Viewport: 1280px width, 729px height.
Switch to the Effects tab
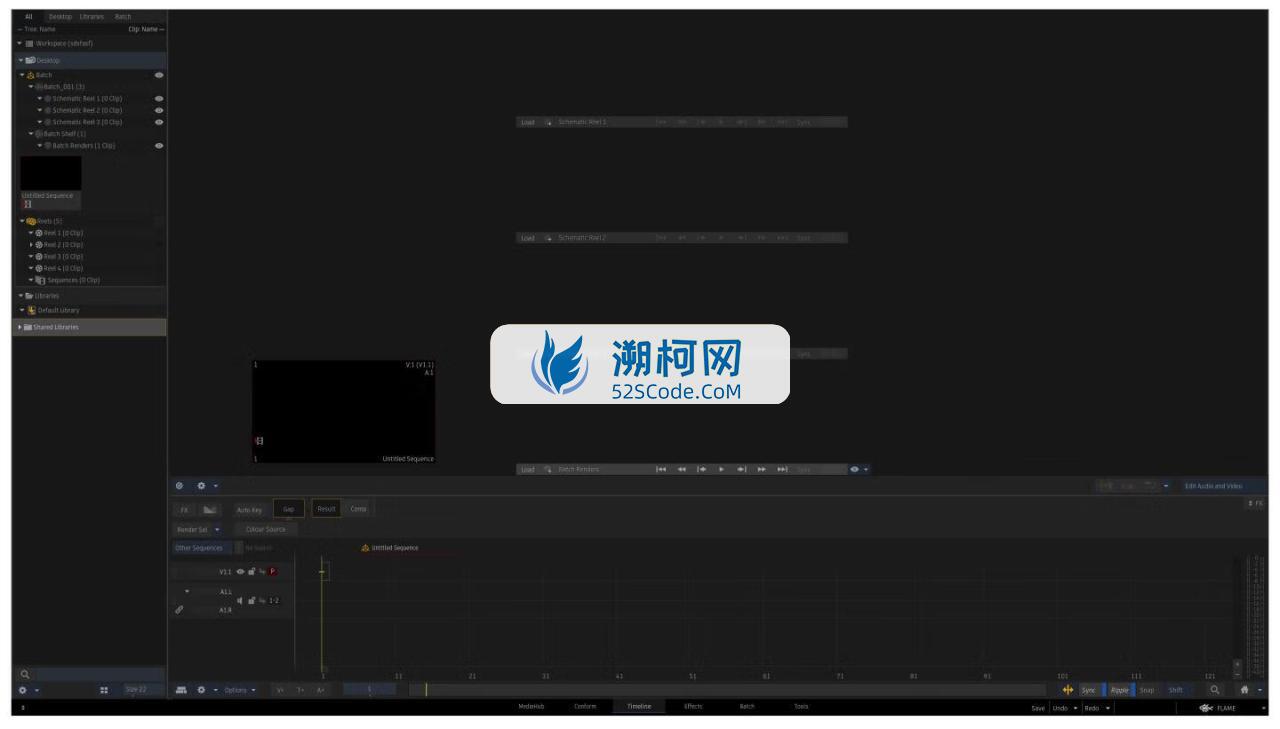[693, 707]
